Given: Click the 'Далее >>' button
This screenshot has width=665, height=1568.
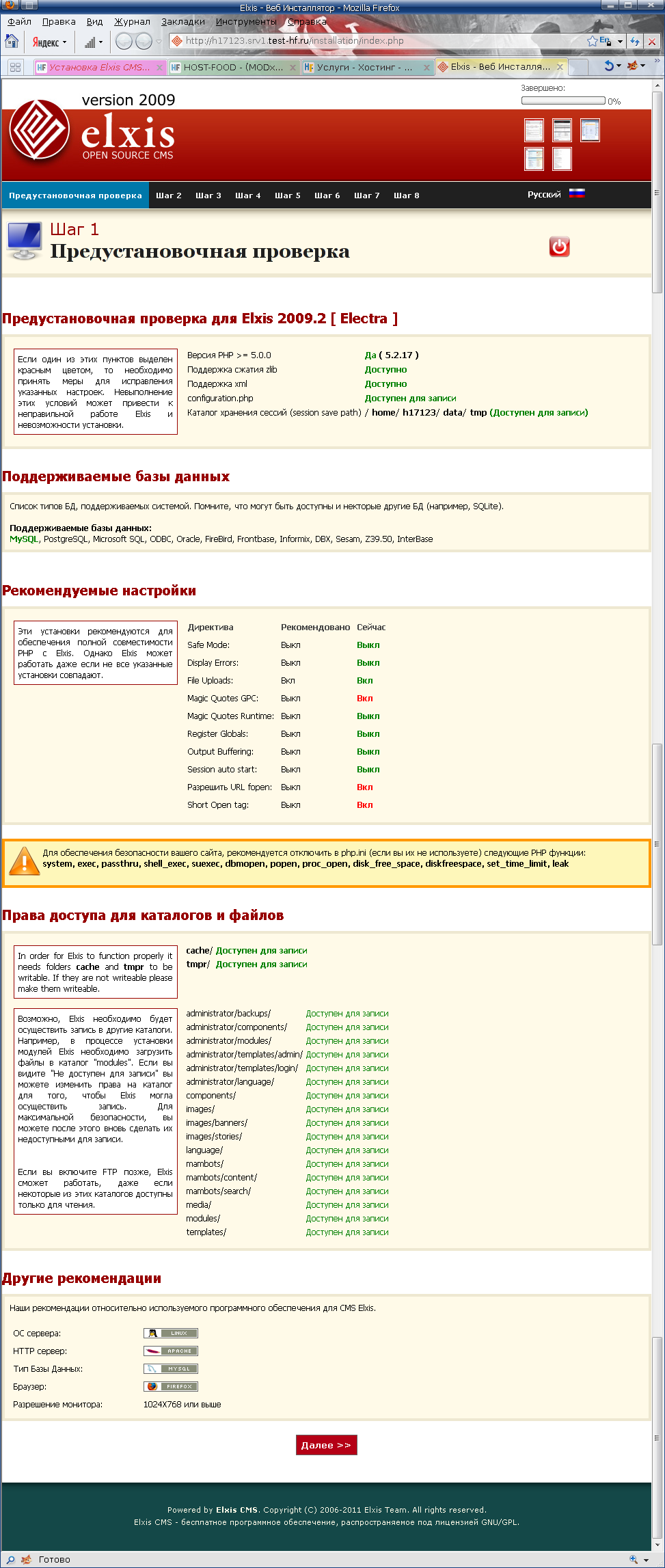Looking at the screenshot, I should [326, 1445].
